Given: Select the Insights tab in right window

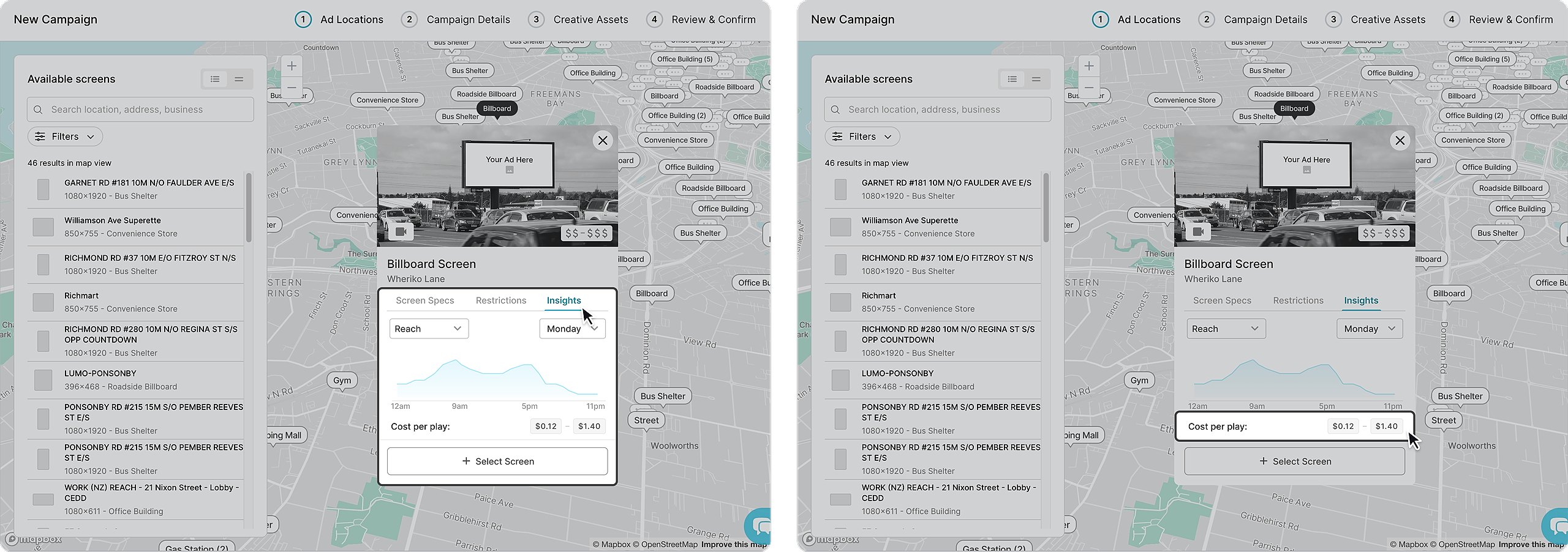Looking at the screenshot, I should click(x=1362, y=300).
